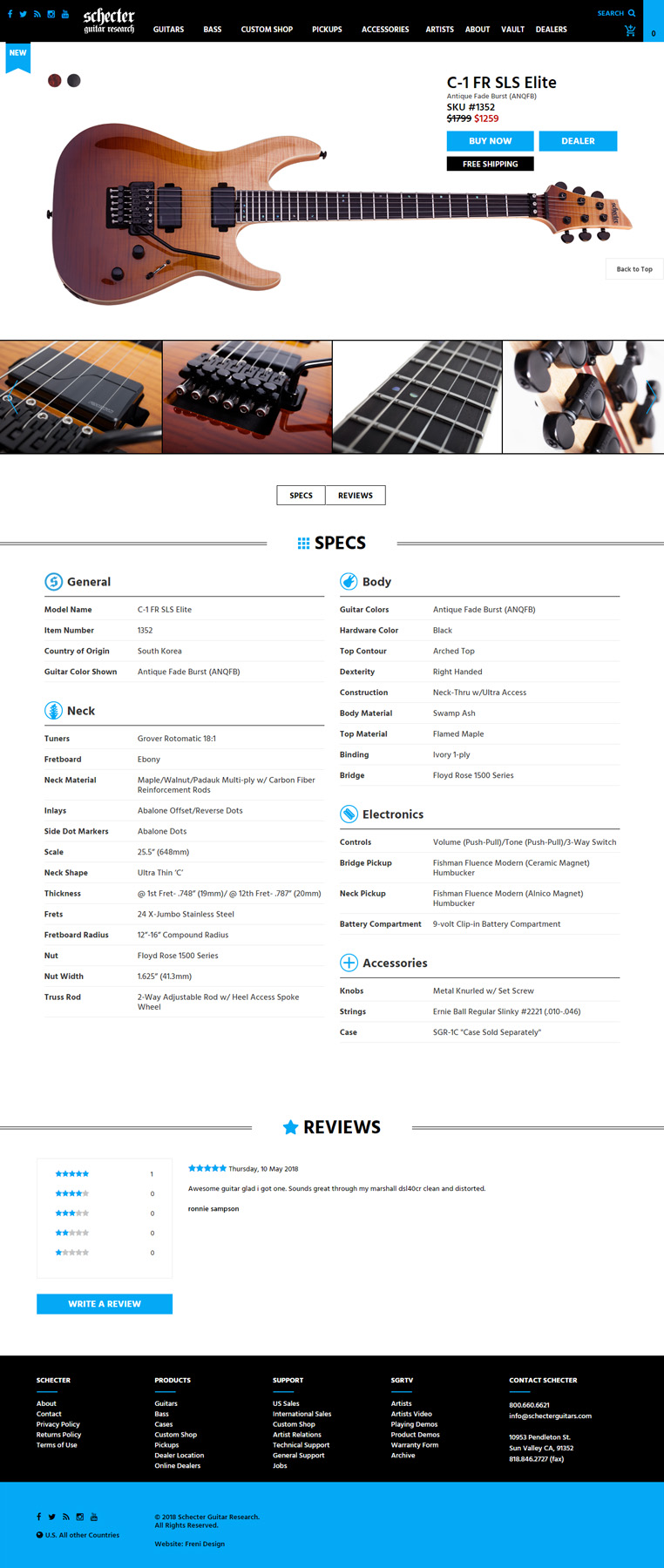
Task: Click the blue star beside REVIEWS heading
Action: pyautogui.click(x=291, y=1127)
